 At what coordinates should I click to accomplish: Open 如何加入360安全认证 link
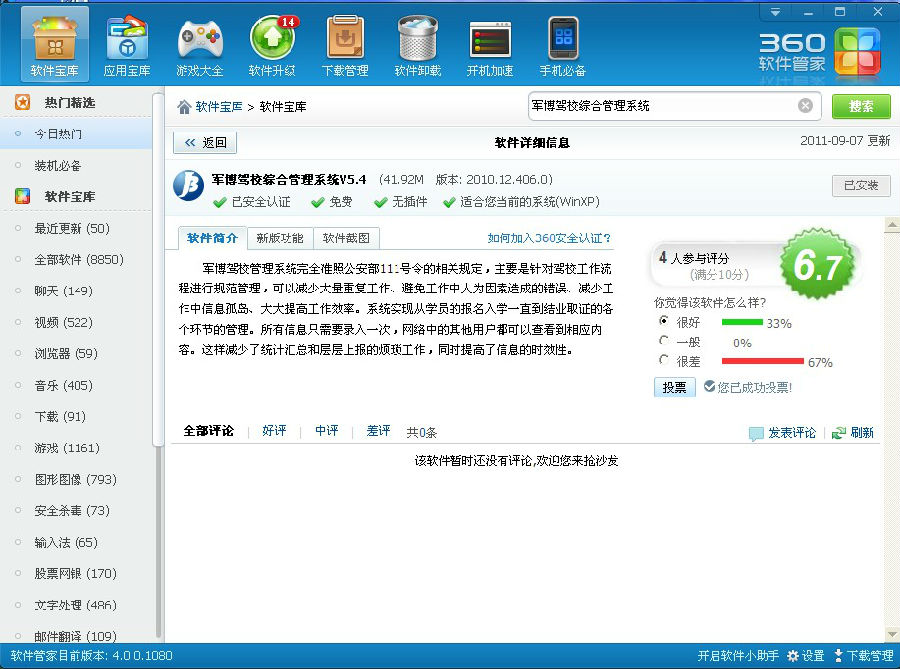tap(549, 238)
